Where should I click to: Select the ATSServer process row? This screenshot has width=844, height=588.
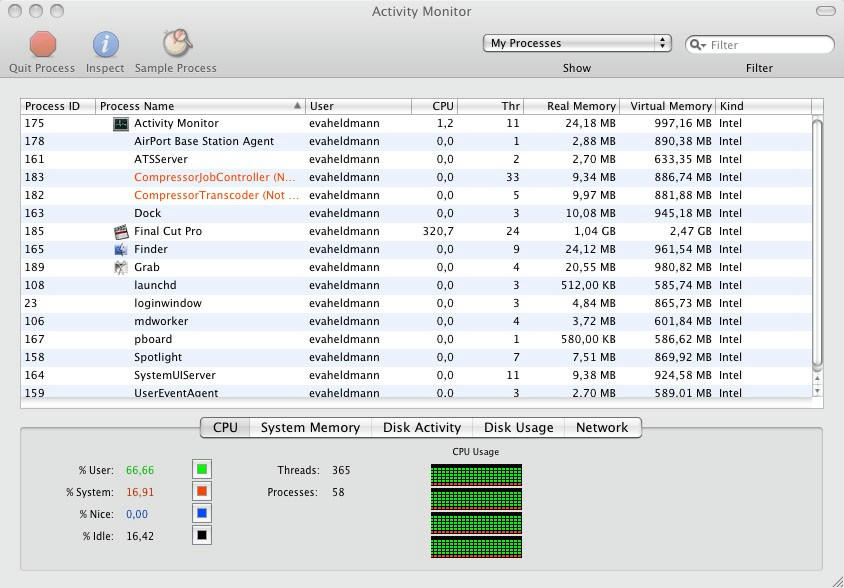(x=416, y=159)
